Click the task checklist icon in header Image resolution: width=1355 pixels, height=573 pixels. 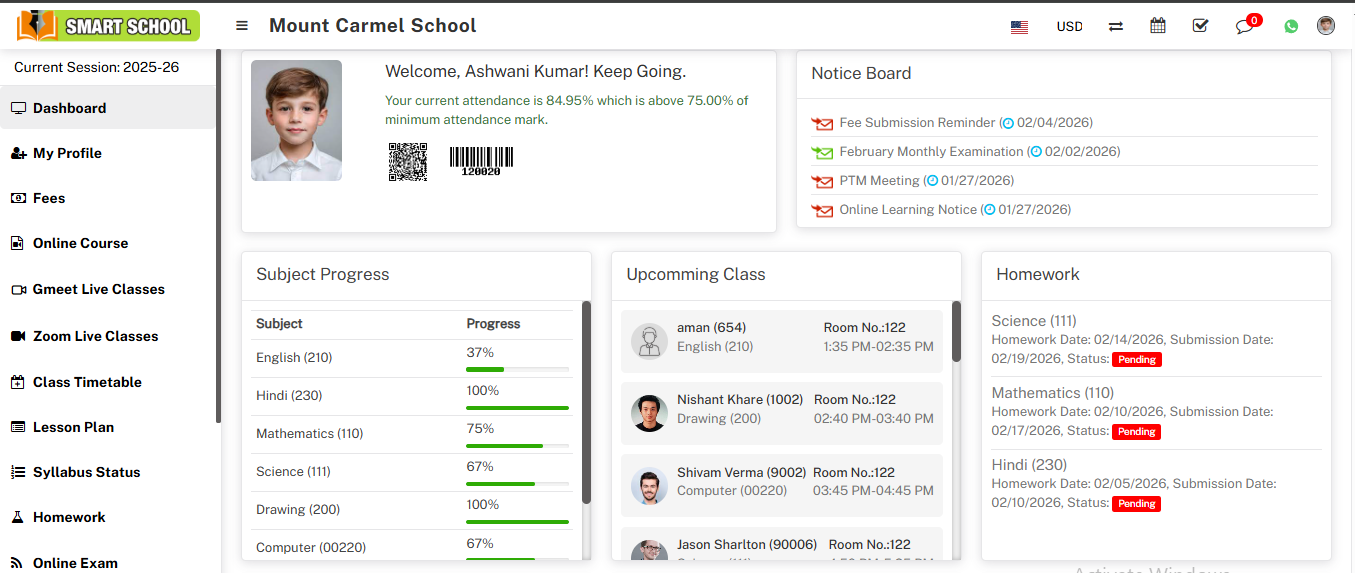pyautogui.click(x=1200, y=26)
